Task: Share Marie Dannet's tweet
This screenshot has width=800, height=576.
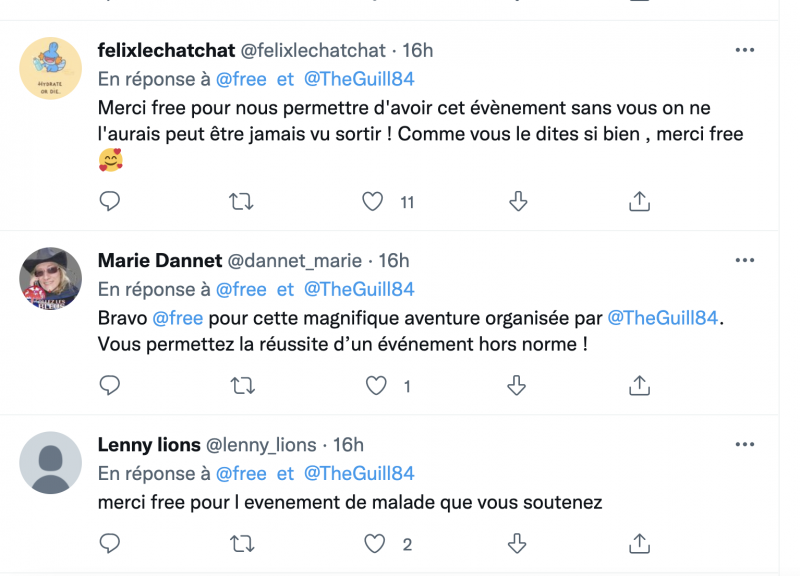Action: coord(639,385)
